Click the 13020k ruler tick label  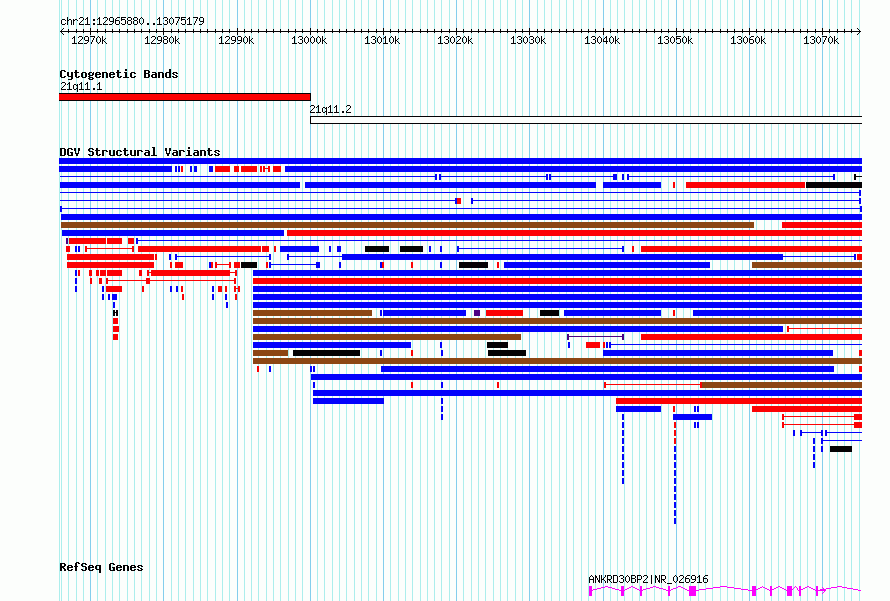(455, 40)
